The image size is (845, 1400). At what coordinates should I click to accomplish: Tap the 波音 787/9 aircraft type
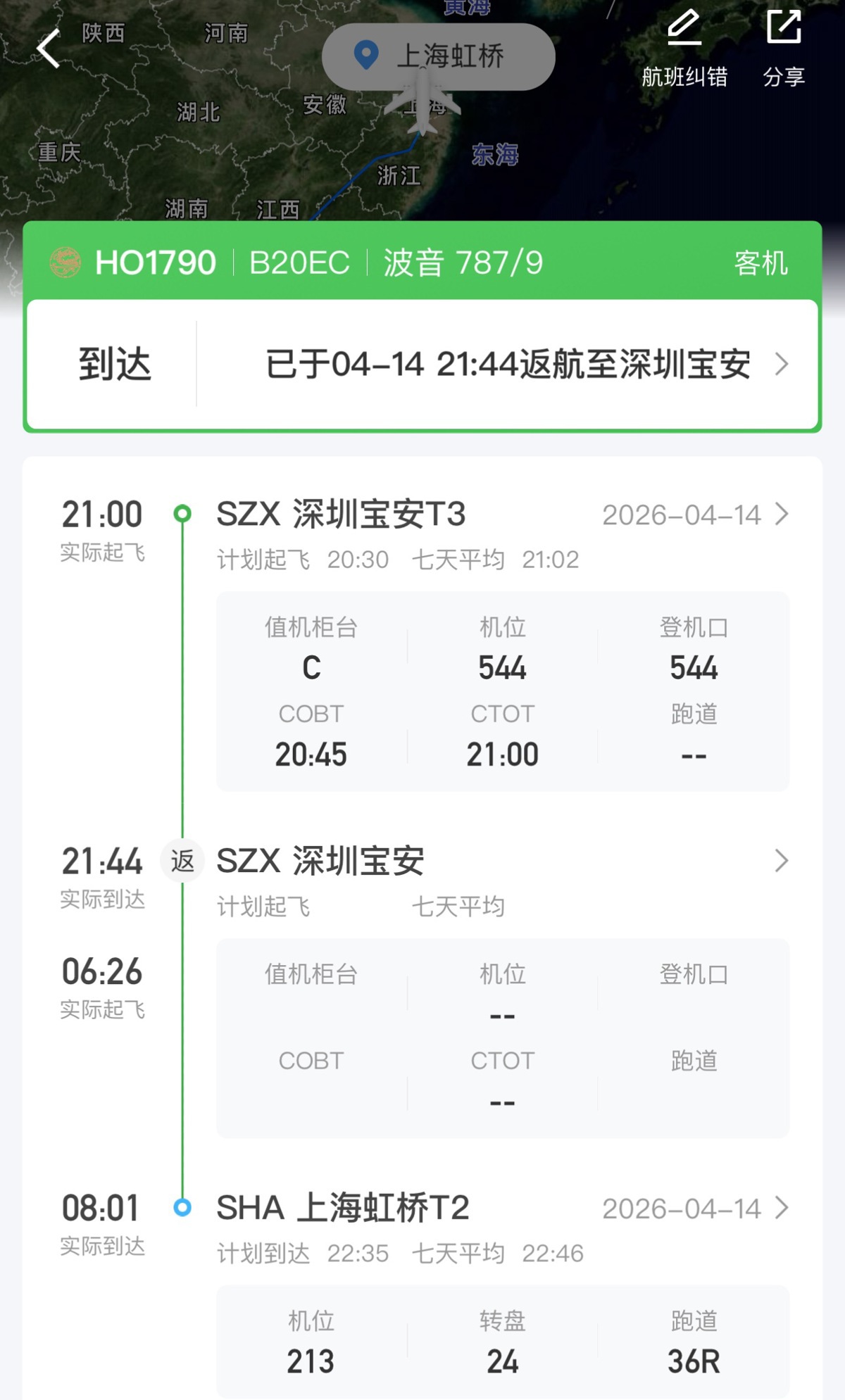(463, 263)
